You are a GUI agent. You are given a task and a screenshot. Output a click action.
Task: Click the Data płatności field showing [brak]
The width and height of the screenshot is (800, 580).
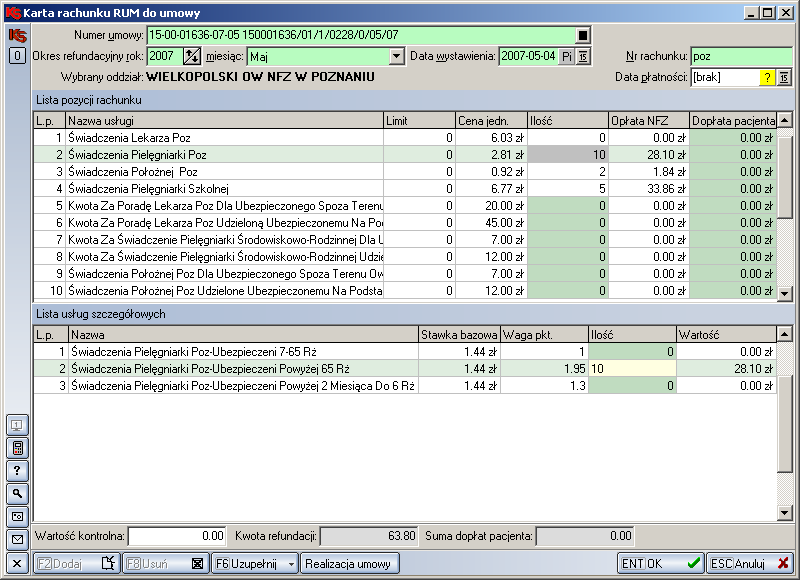(725, 78)
